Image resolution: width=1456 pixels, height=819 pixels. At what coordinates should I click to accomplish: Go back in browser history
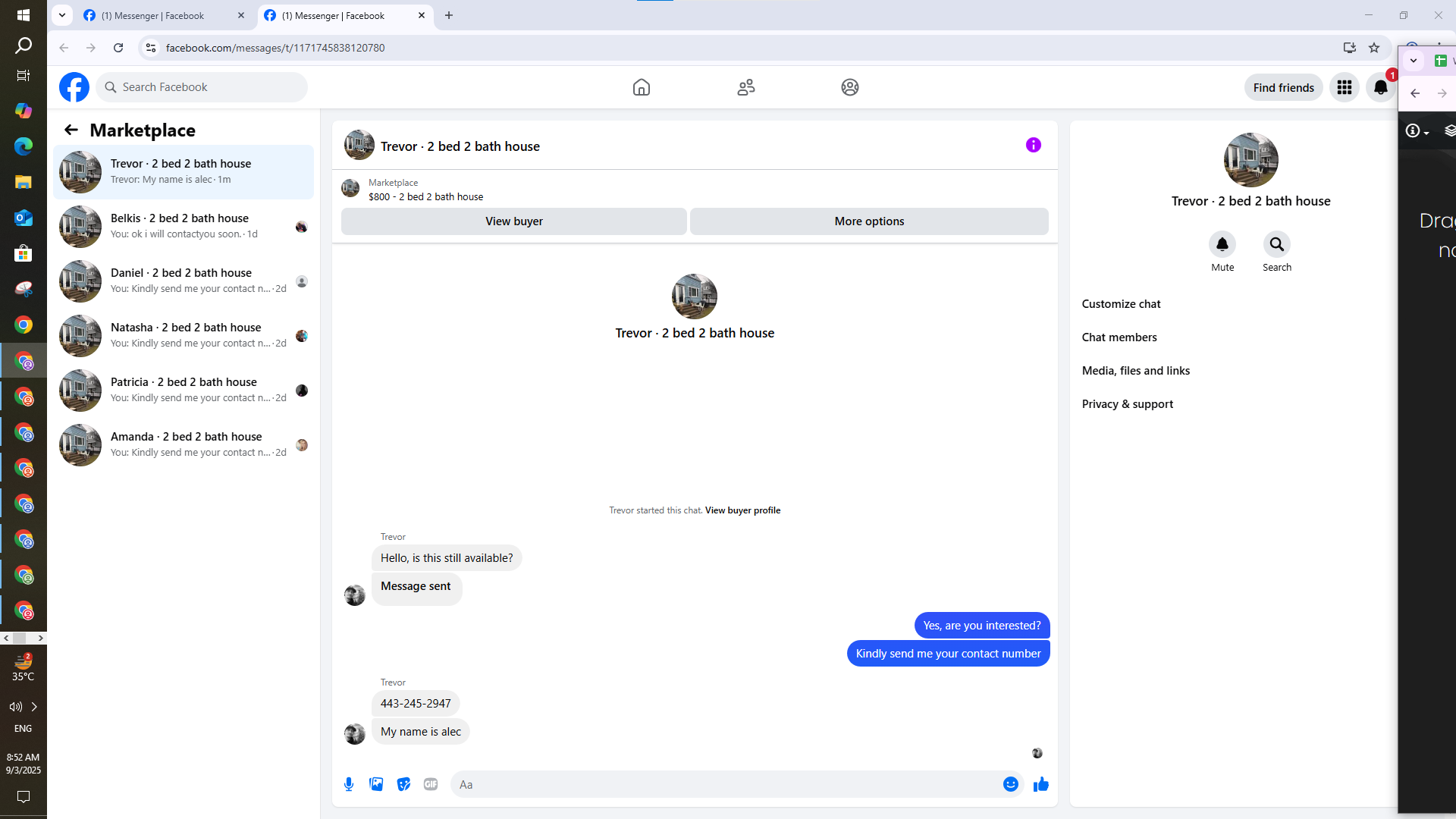64,48
